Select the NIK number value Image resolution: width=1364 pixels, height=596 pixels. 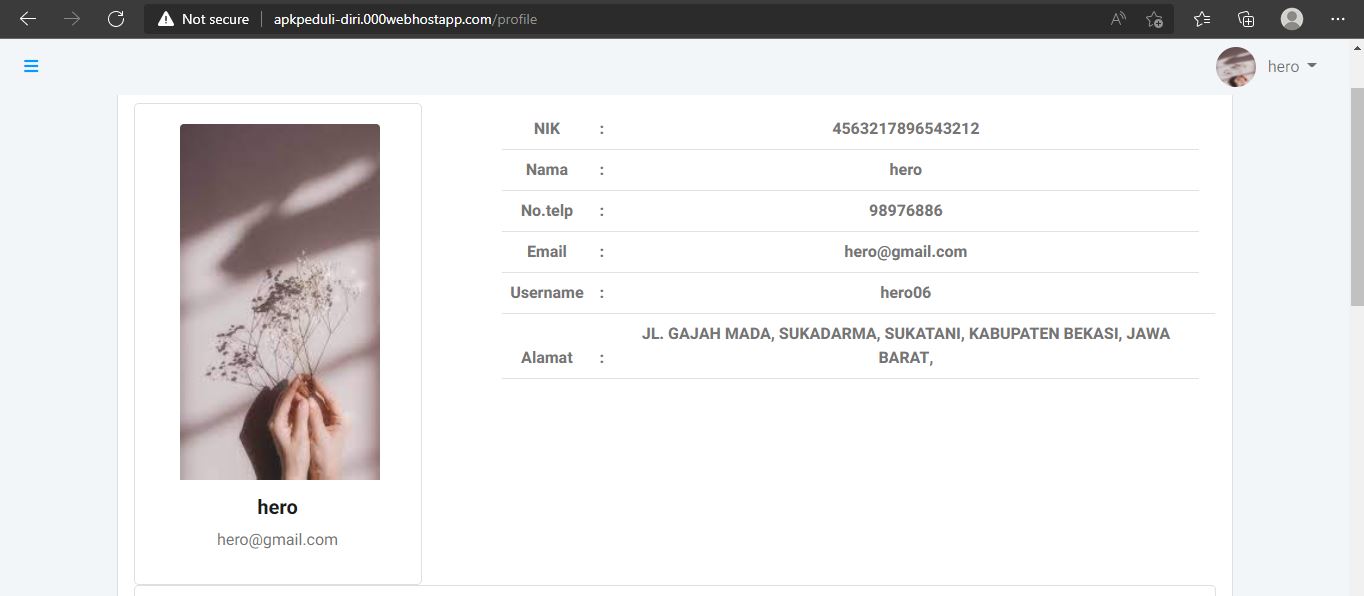point(905,129)
